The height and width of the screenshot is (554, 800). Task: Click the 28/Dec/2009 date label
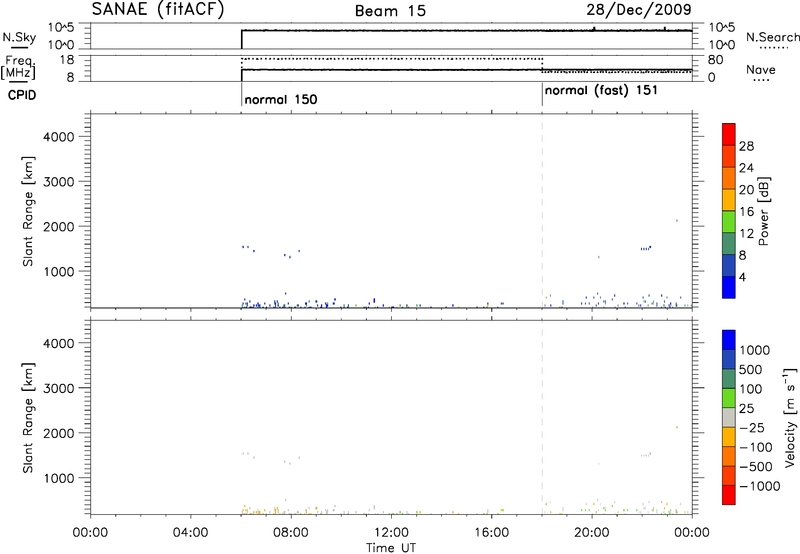point(639,9)
